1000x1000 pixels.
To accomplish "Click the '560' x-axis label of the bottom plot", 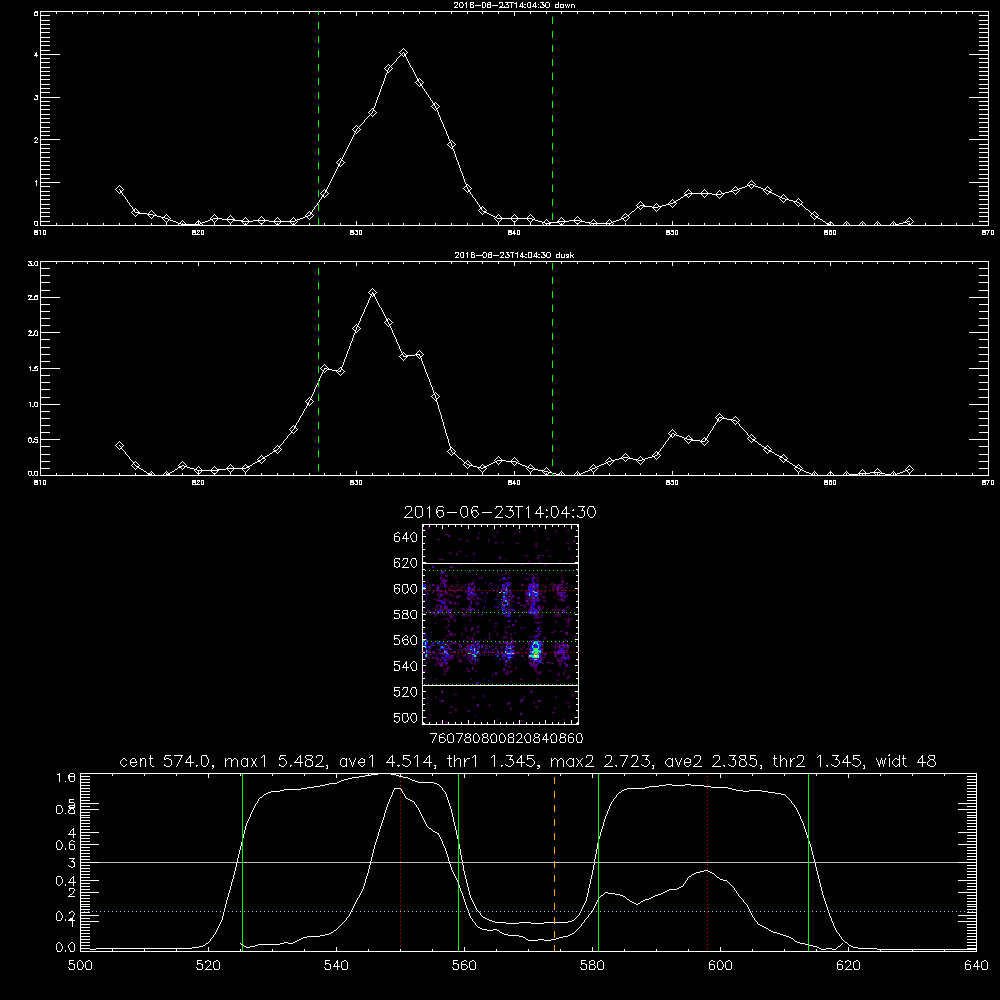I will 464,966.
